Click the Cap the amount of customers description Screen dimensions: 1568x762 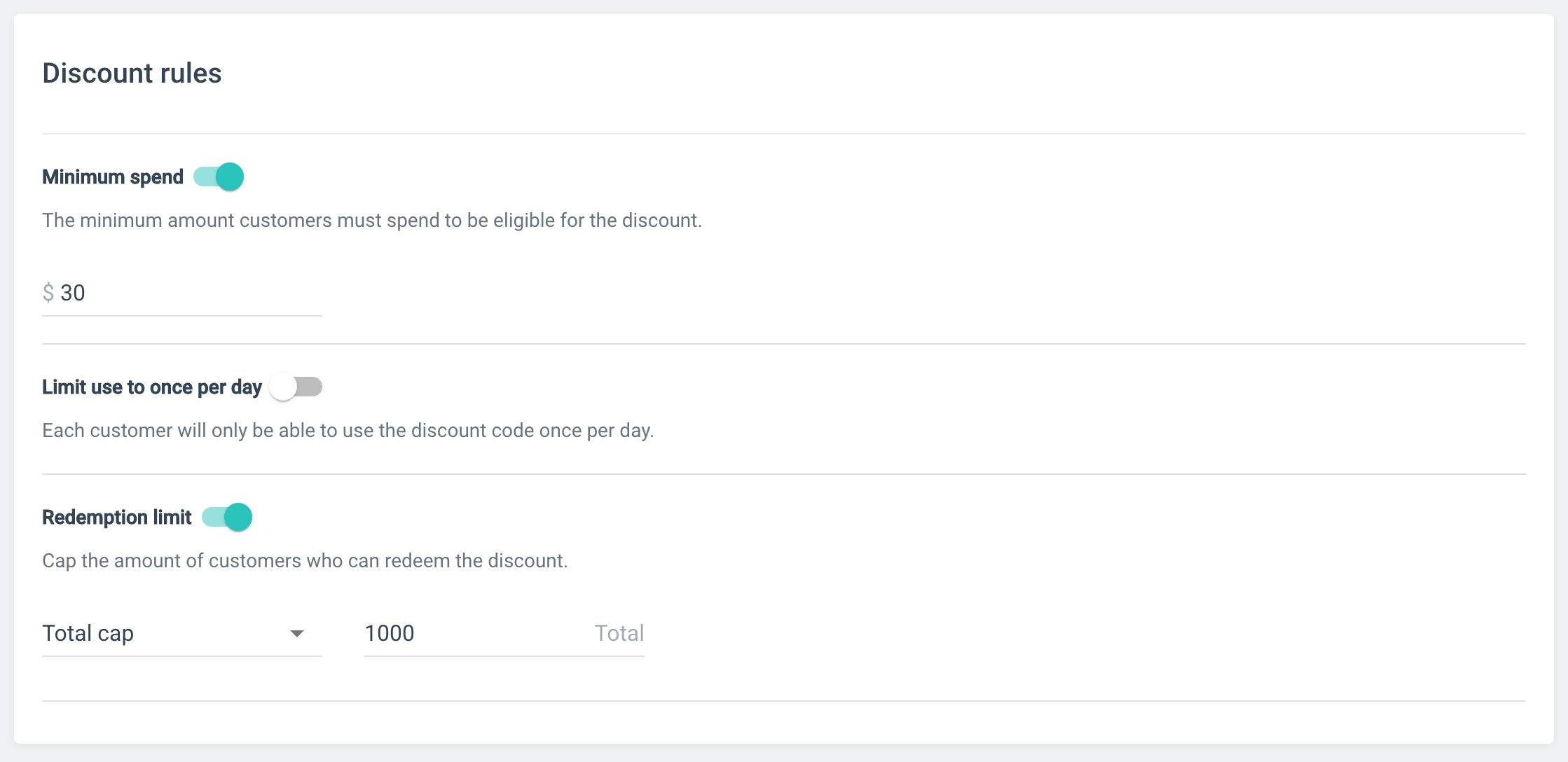[x=305, y=560]
